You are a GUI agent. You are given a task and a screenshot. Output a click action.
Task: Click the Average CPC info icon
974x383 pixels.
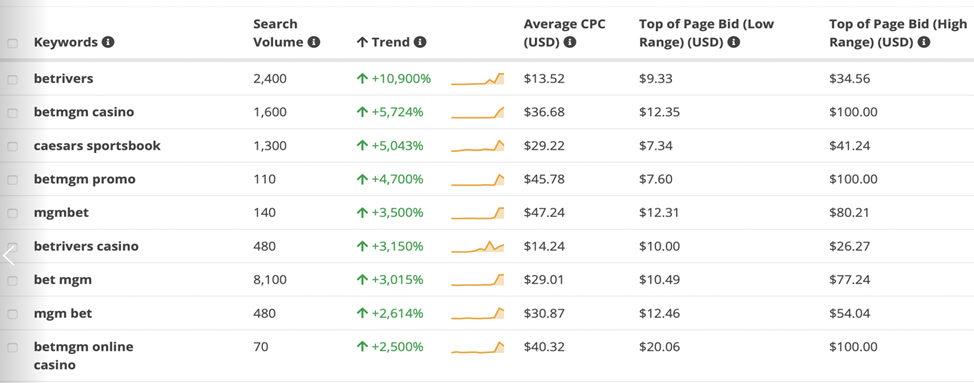coord(569,42)
